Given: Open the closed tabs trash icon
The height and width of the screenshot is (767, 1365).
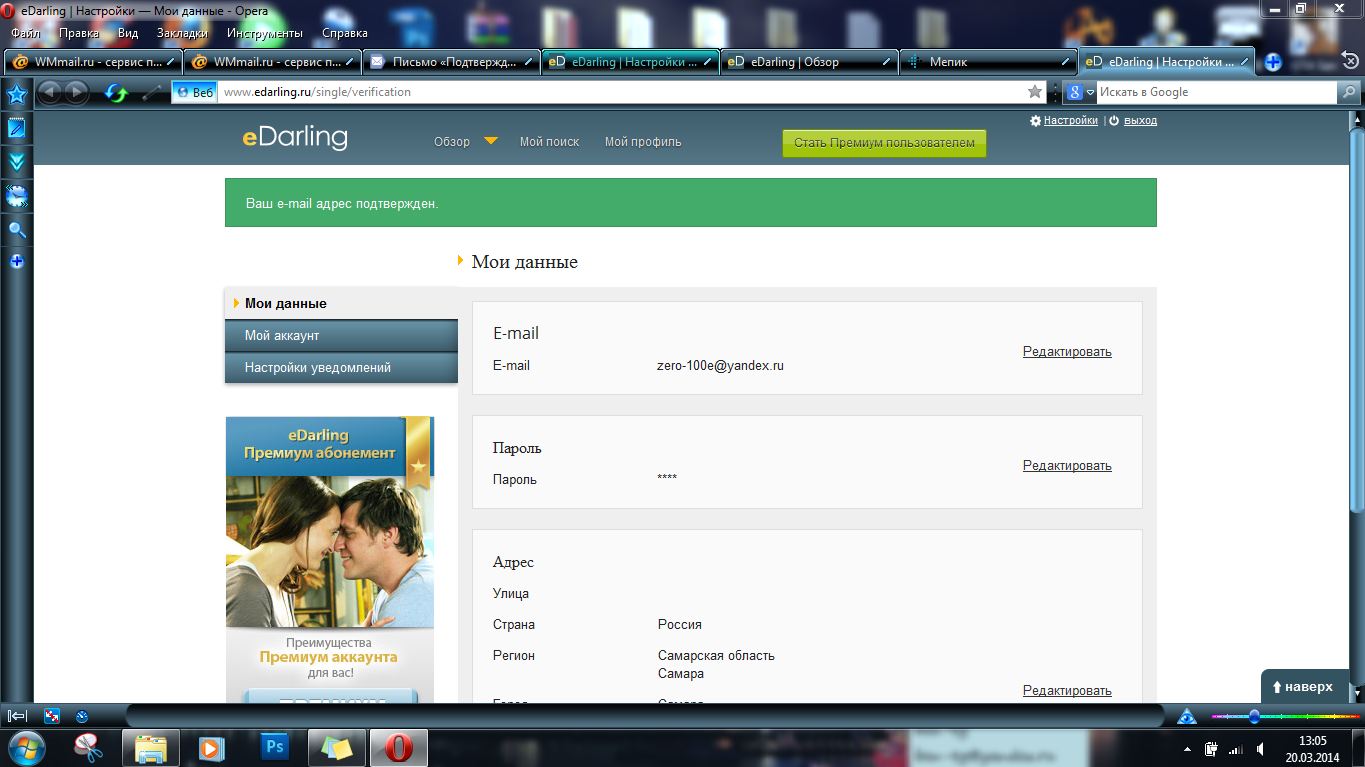Looking at the screenshot, I should coord(1349,61).
